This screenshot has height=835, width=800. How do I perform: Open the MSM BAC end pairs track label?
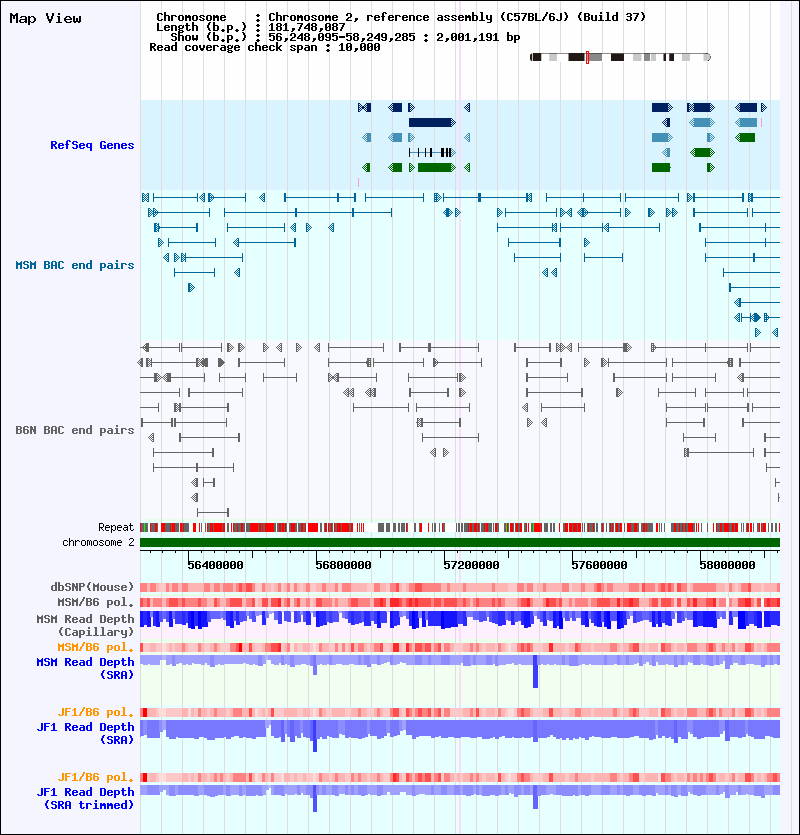[x=75, y=265]
